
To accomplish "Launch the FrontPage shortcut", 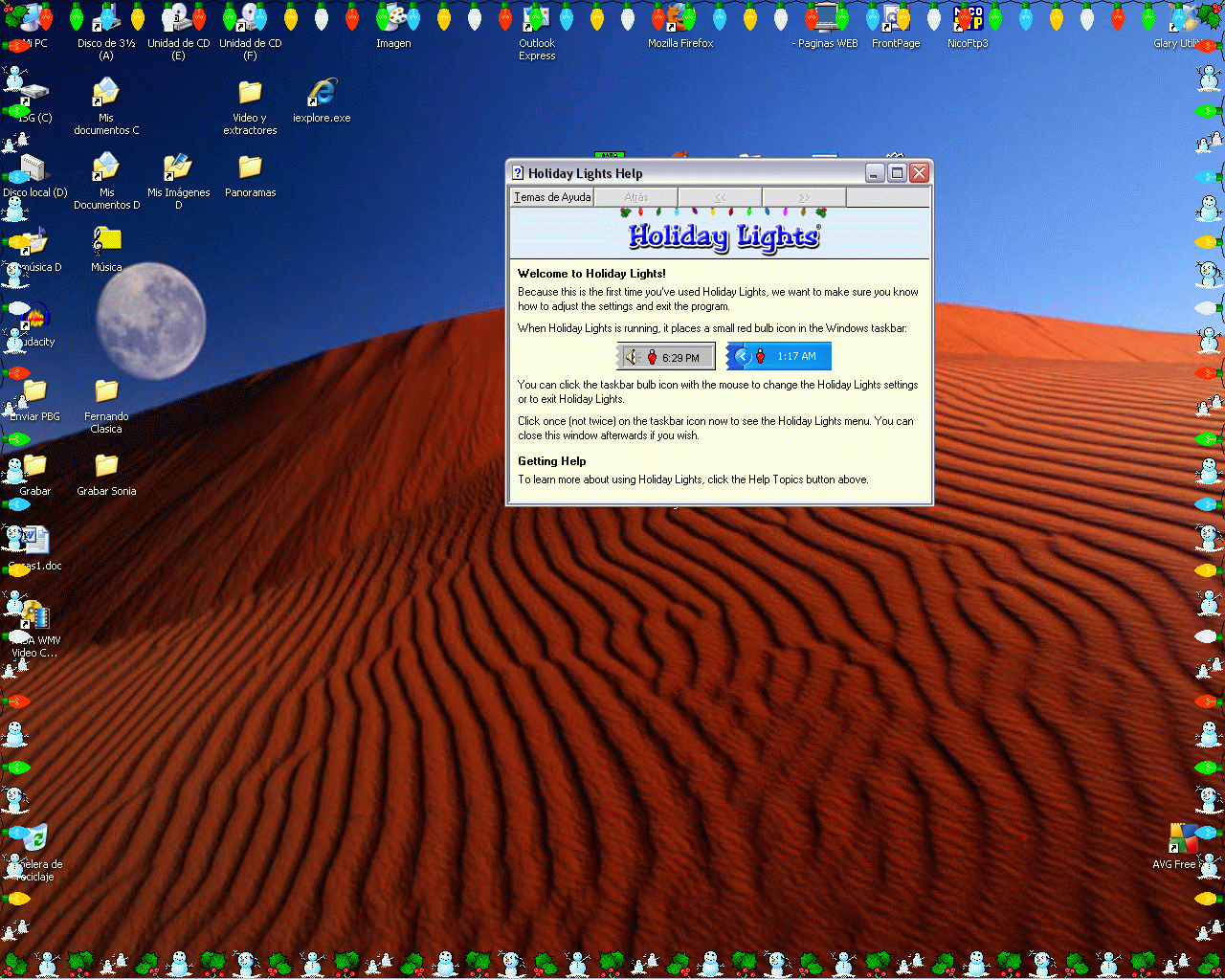I will coord(896,17).
